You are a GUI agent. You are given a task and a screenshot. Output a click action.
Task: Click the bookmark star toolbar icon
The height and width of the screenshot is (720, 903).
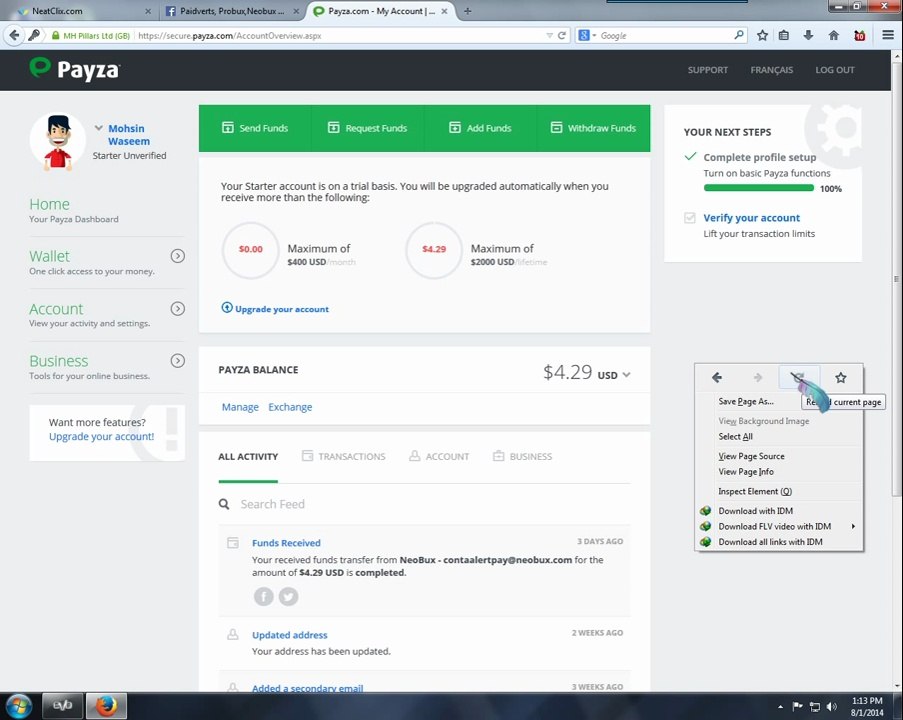pos(762,35)
